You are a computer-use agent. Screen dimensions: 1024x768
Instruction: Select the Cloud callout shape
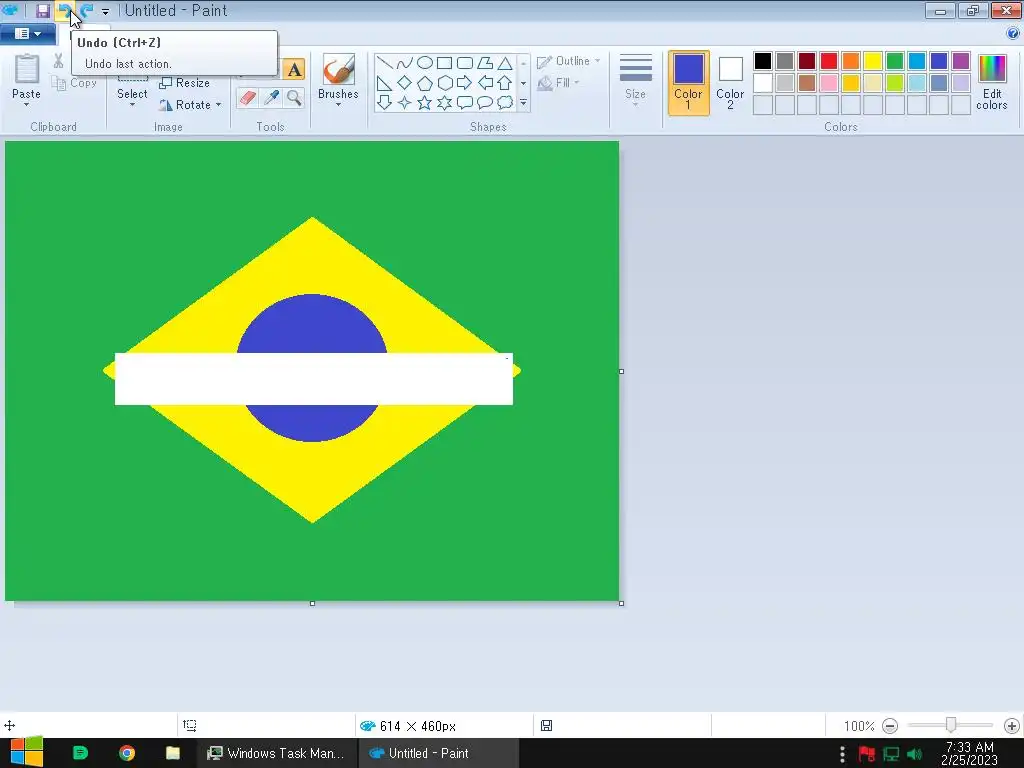click(505, 103)
